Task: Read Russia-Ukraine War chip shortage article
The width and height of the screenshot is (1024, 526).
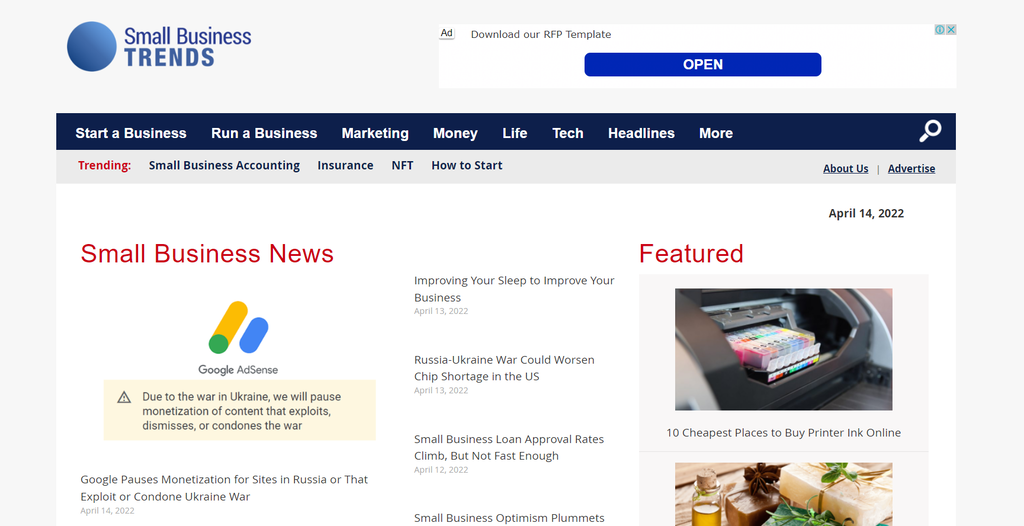Action: (504, 368)
